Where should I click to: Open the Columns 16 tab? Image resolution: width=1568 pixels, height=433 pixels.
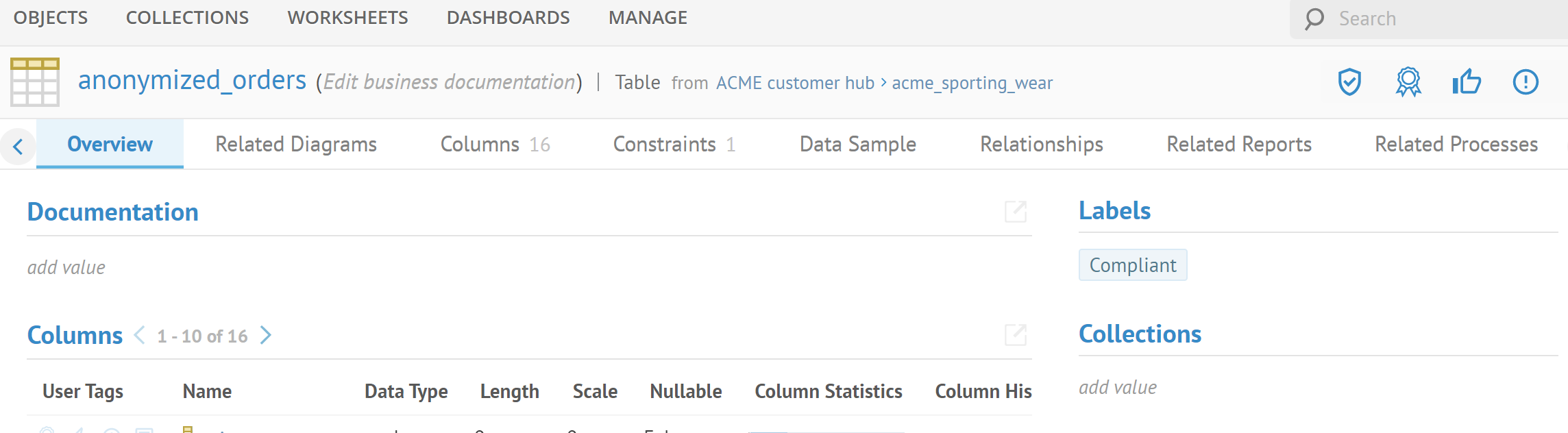coord(495,144)
